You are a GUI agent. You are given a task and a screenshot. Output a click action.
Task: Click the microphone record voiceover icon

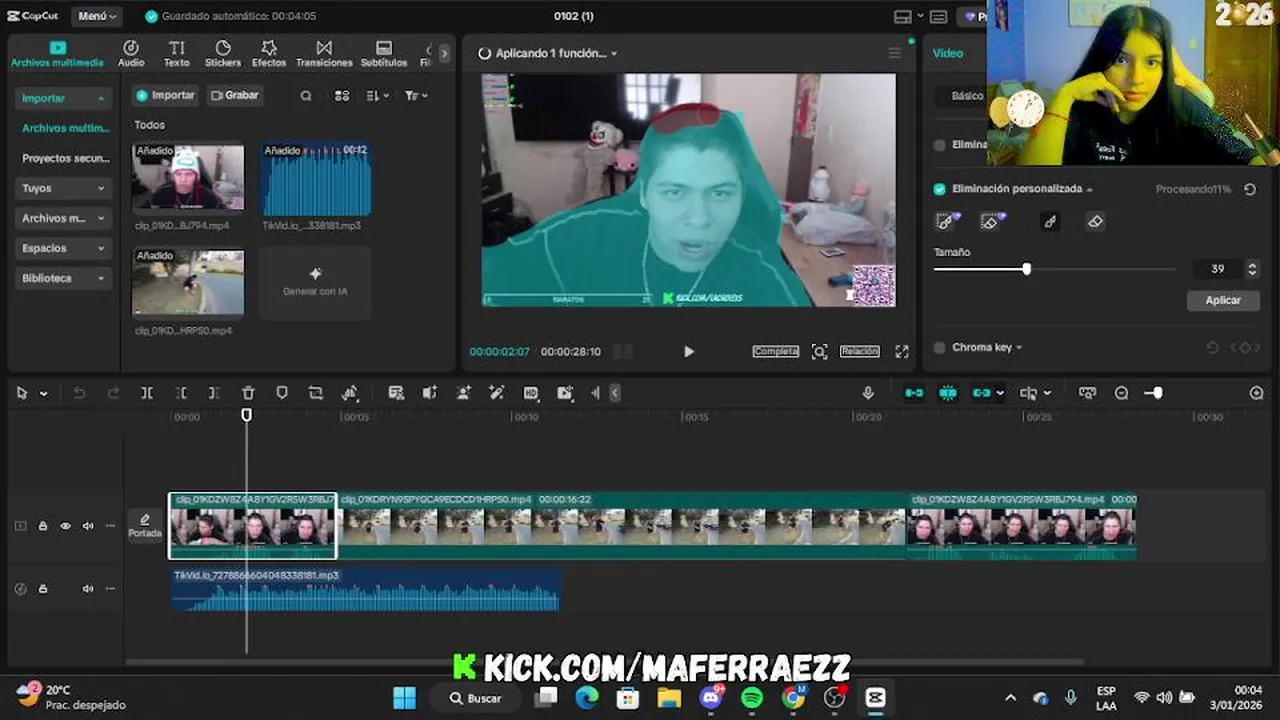(868, 393)
